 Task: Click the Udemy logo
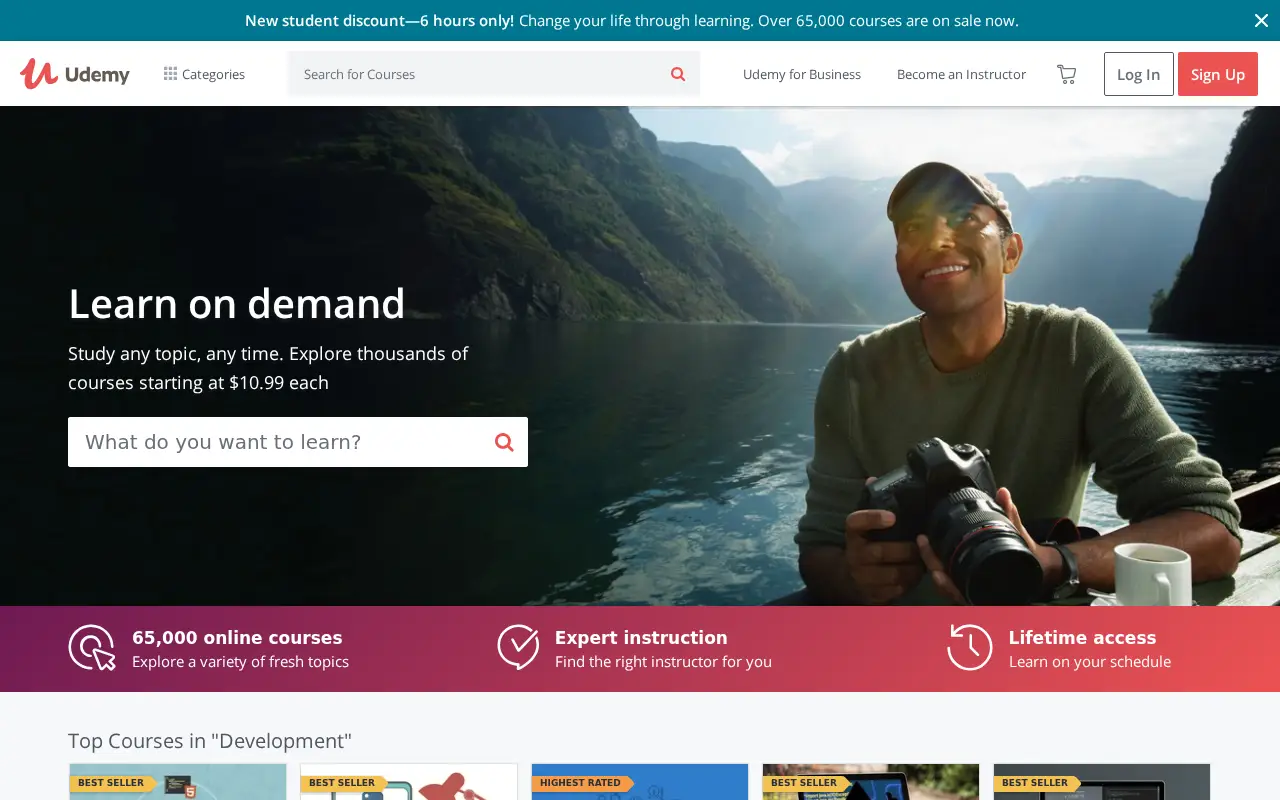coord(75,74)
